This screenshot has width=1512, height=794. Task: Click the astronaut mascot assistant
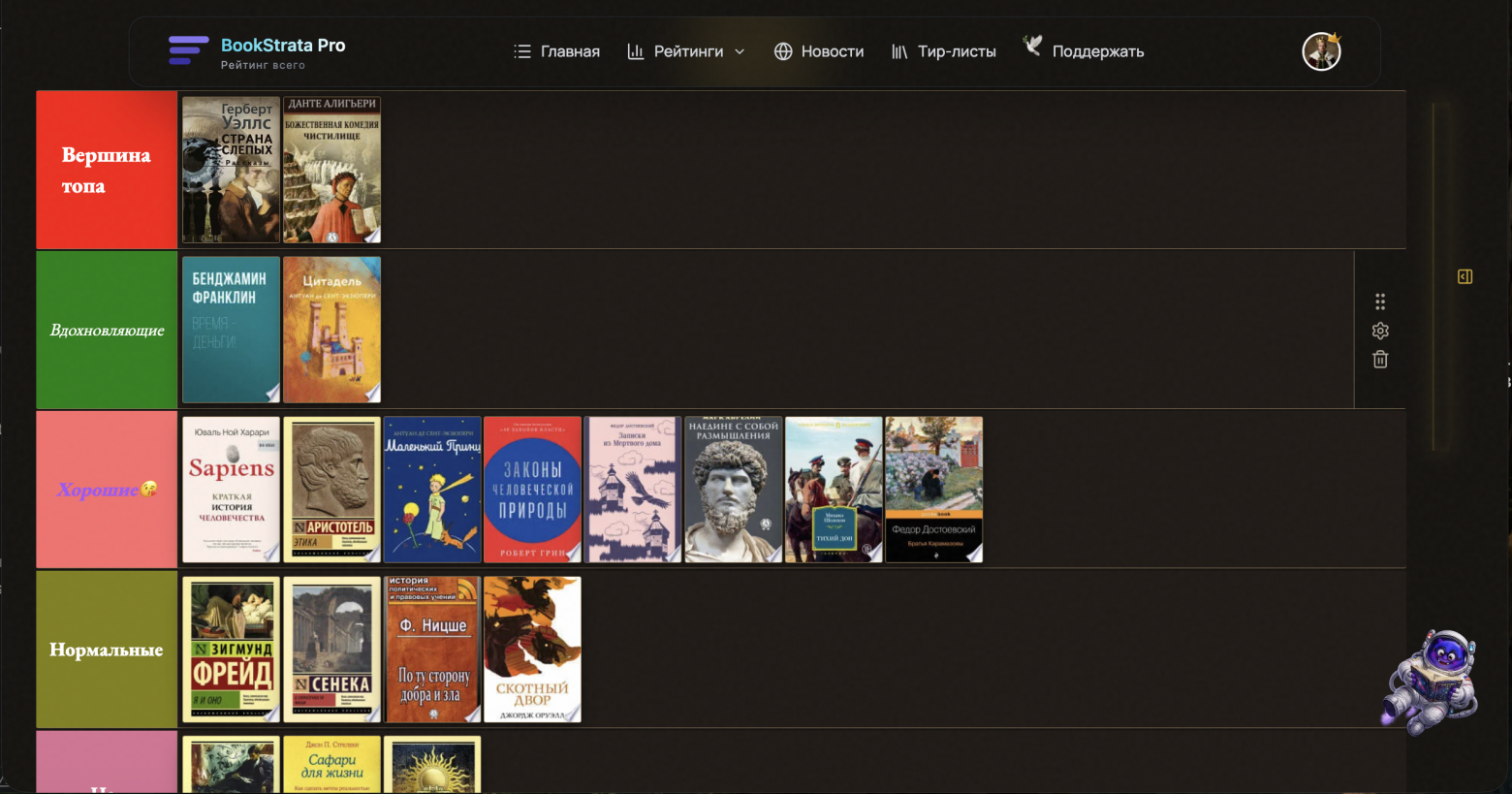[x=1431, y=681]
